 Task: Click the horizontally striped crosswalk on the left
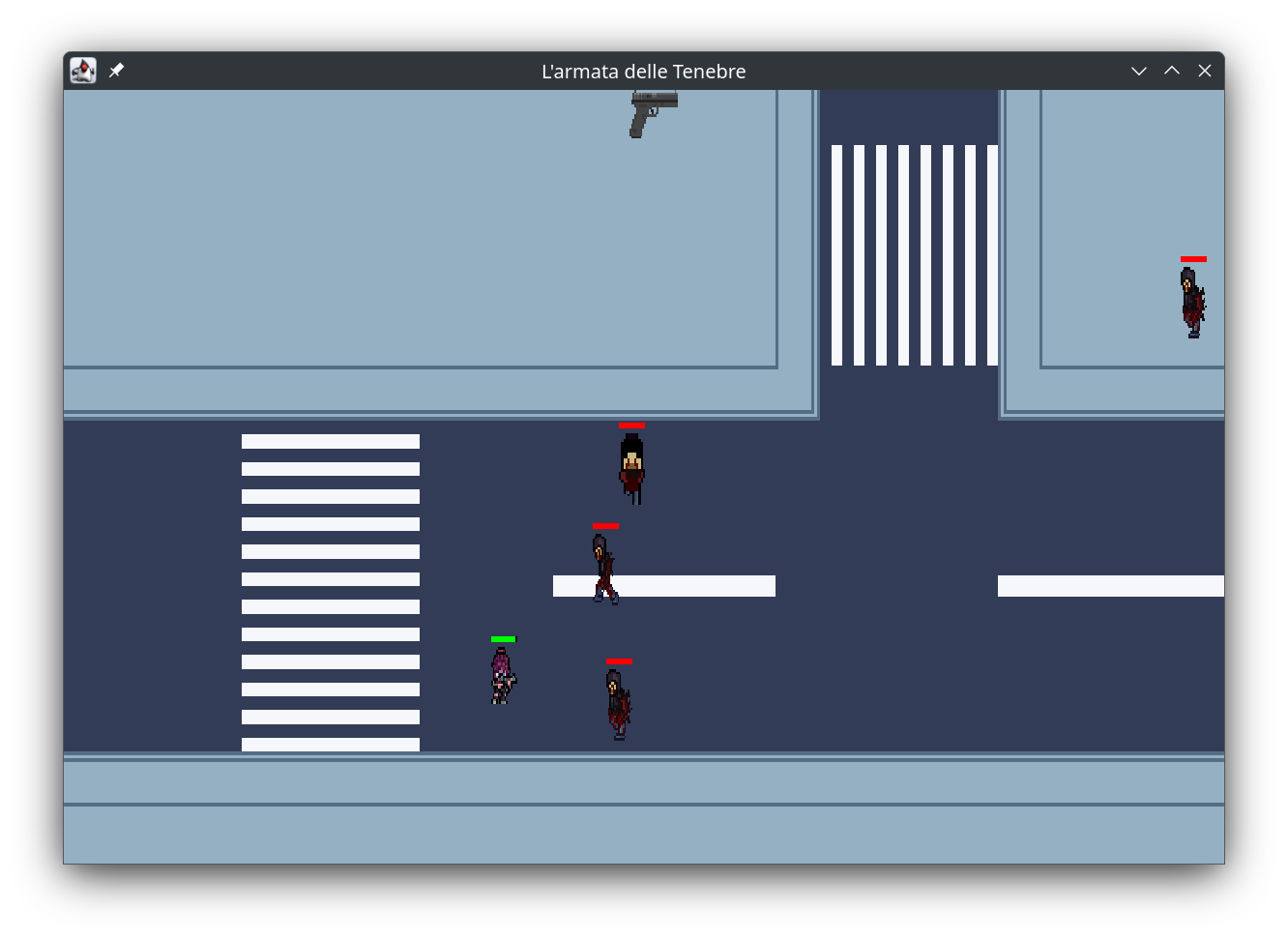coord(331,592)
